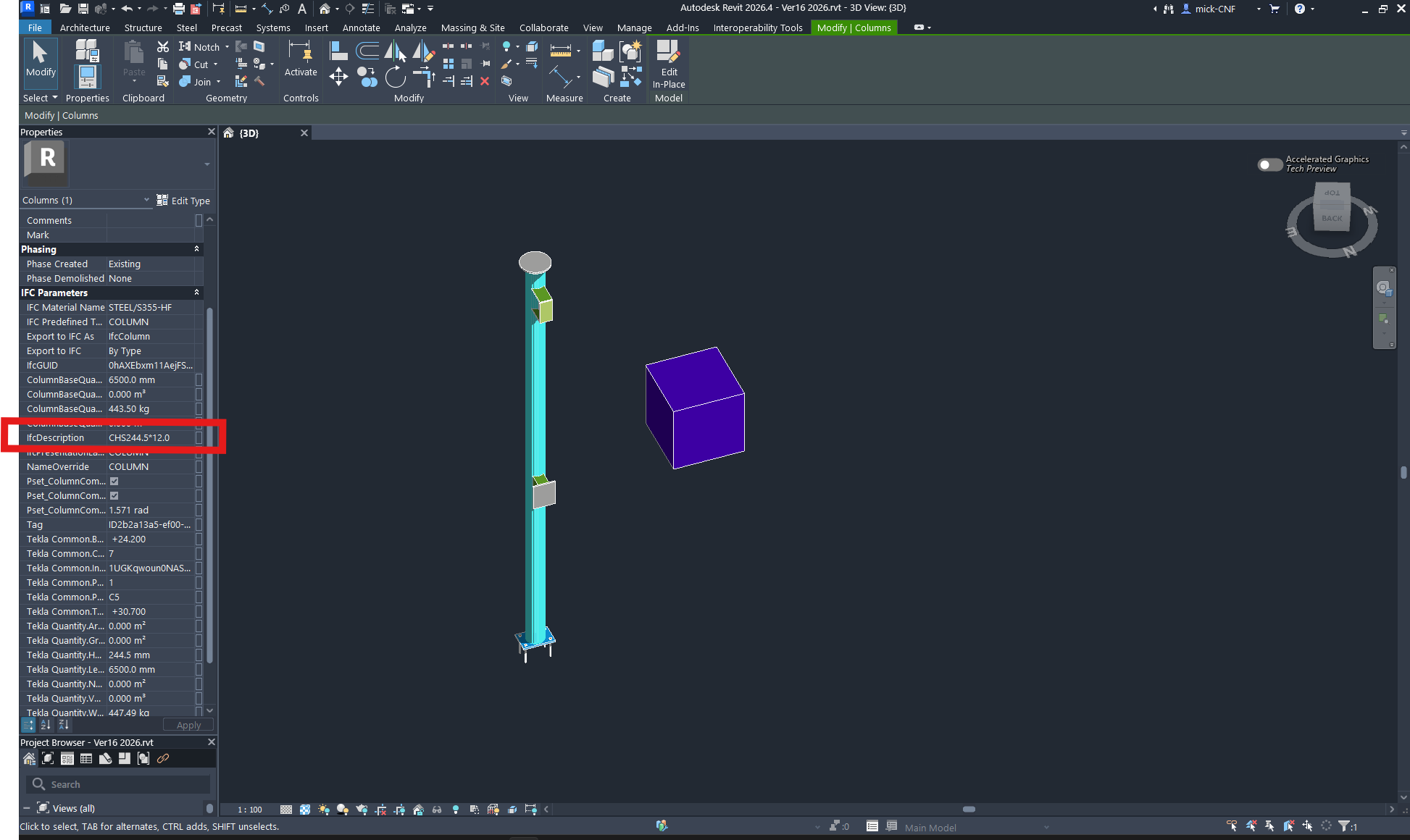Click Temporary Hide/Isolate glasses icon
1410x840 pixels.
point(437,810)
